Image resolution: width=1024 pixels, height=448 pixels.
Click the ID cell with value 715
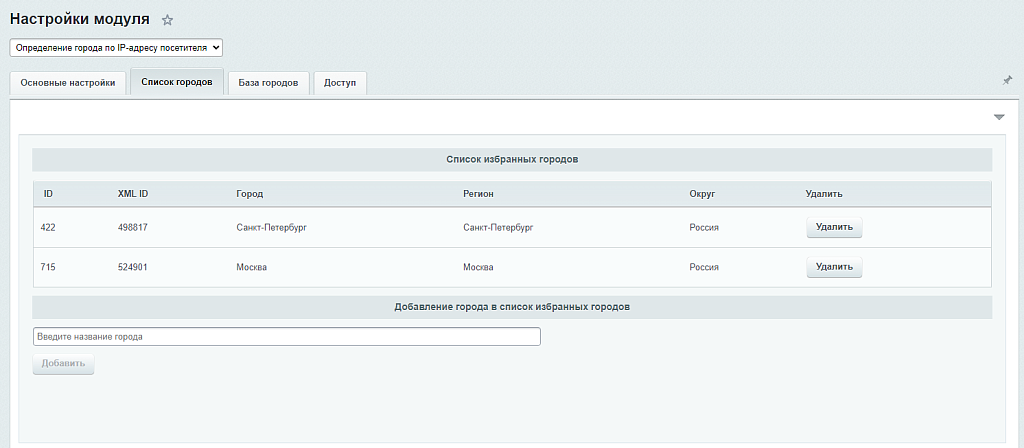pyautogui.click(x=49, y=268)
